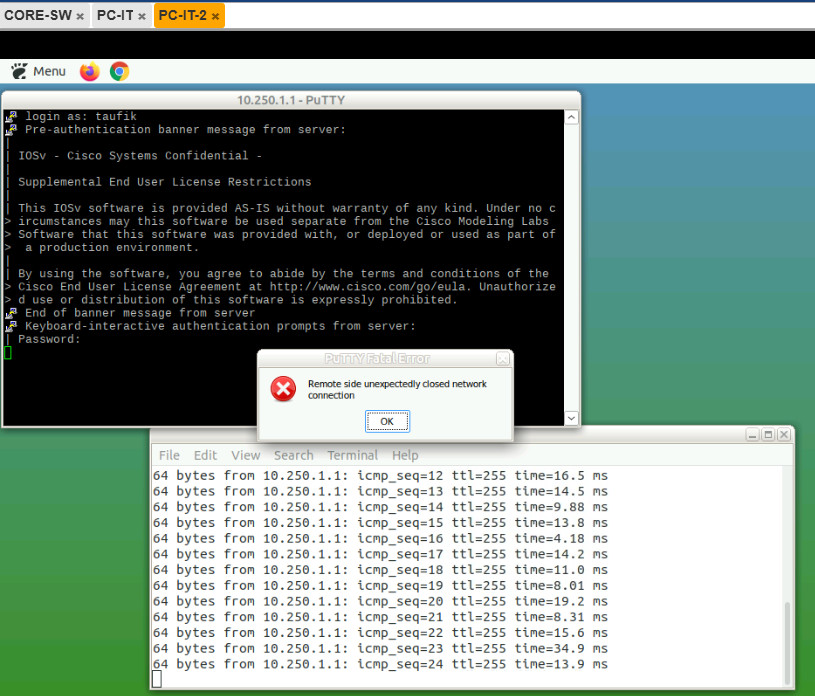Click the icmp_seq=21 ping reply line
This screenshot has width=815, height=696.
(380, 617)
